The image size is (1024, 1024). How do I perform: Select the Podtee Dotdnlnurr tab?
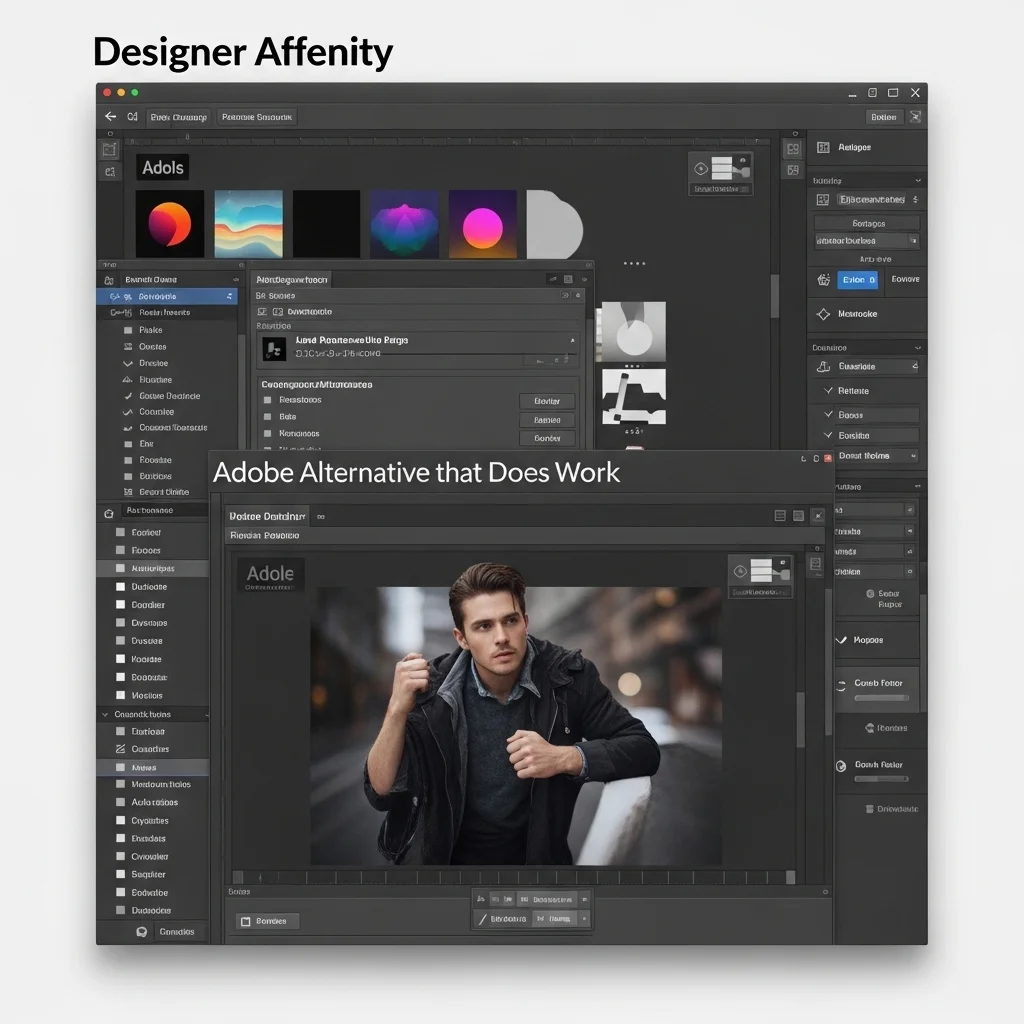[x=267, y=516]
